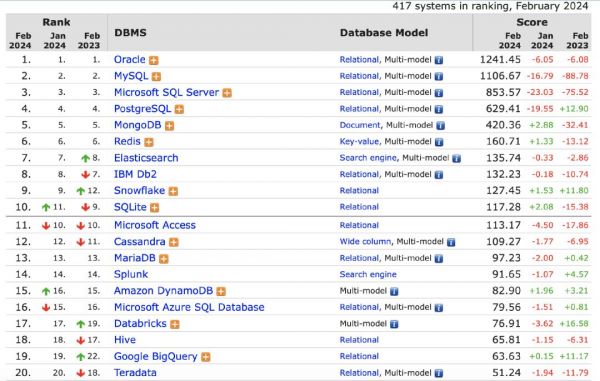Click the orange plus icon next to Google BigQuery
600x381 pixels.
pos(206,357)
